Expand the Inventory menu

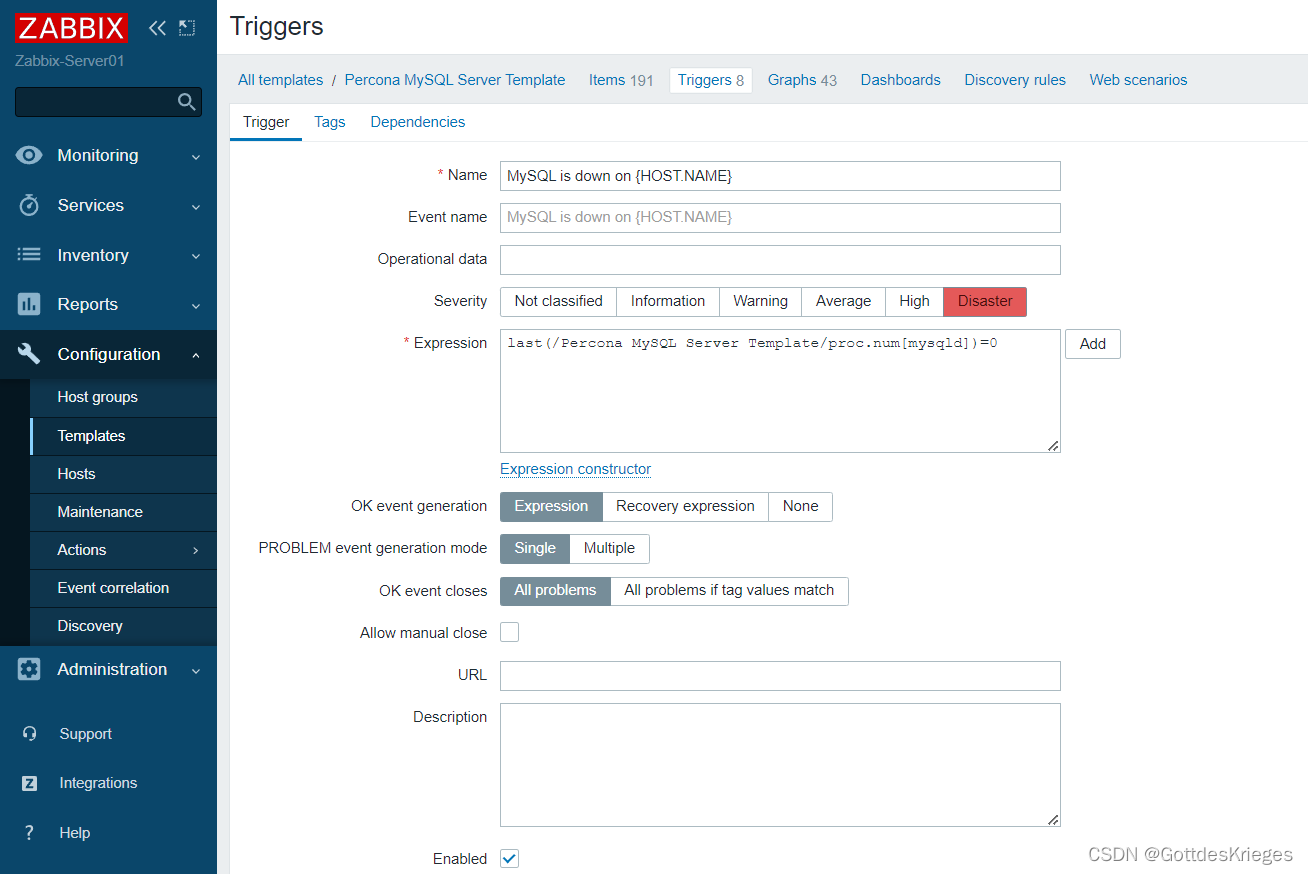pyautogui.click(x=196, y=257)
